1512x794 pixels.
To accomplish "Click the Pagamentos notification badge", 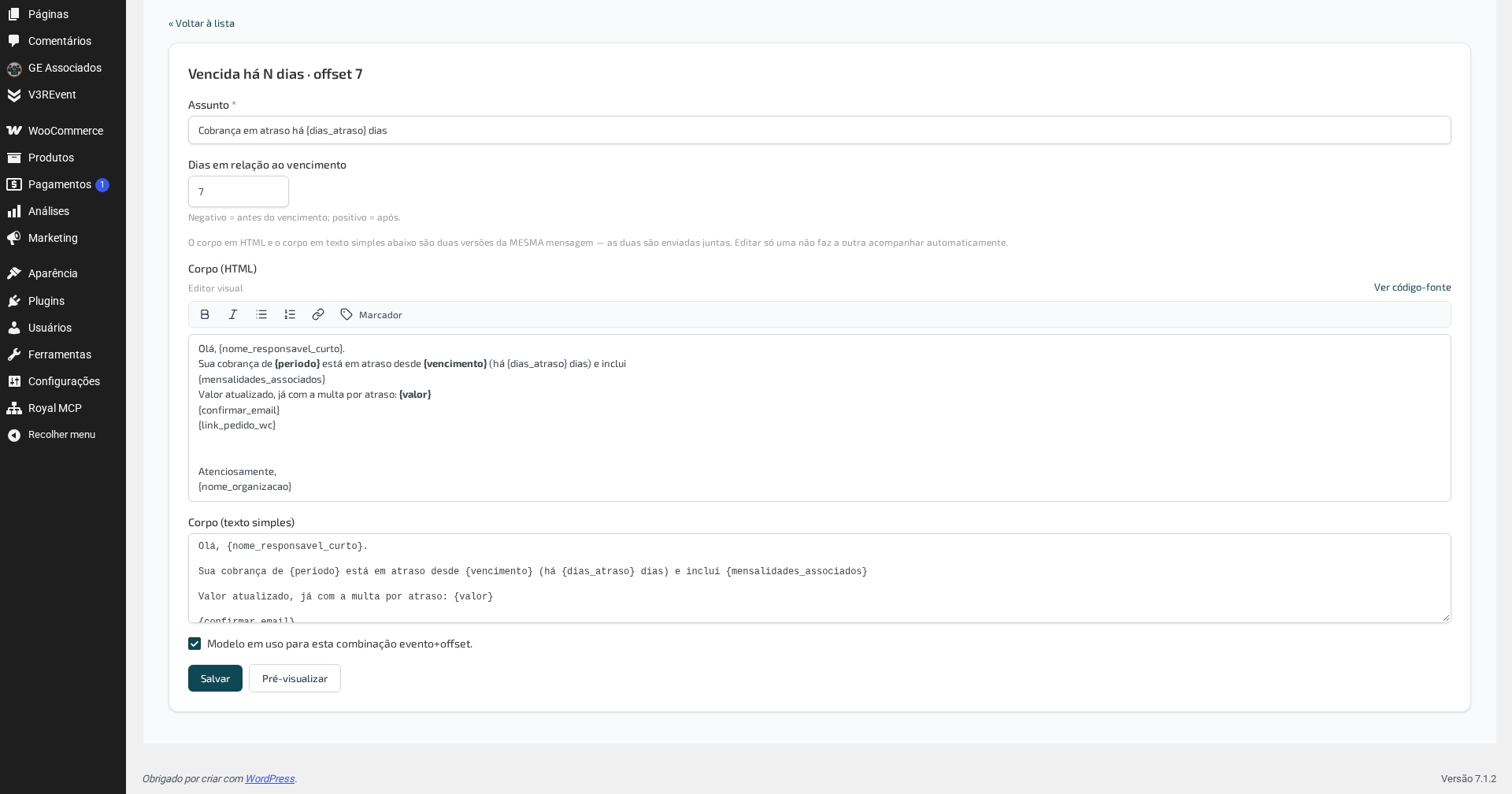I will [x=102, y=185].
